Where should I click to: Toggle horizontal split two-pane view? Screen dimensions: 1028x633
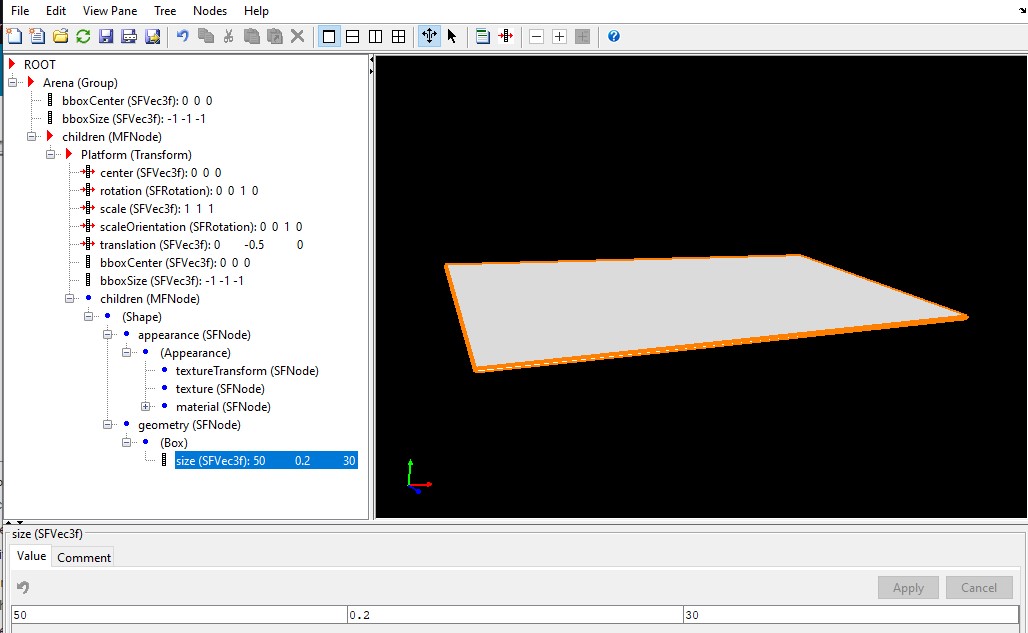click(x=352, y=36)
